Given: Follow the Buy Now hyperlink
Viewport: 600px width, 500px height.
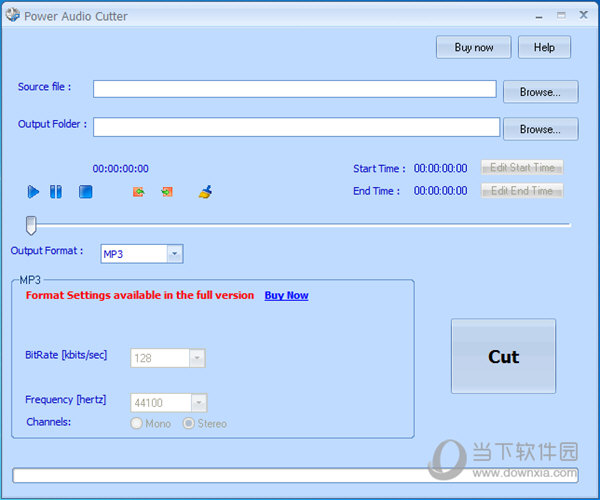Looking at the screenshot, I should (287, 295).
